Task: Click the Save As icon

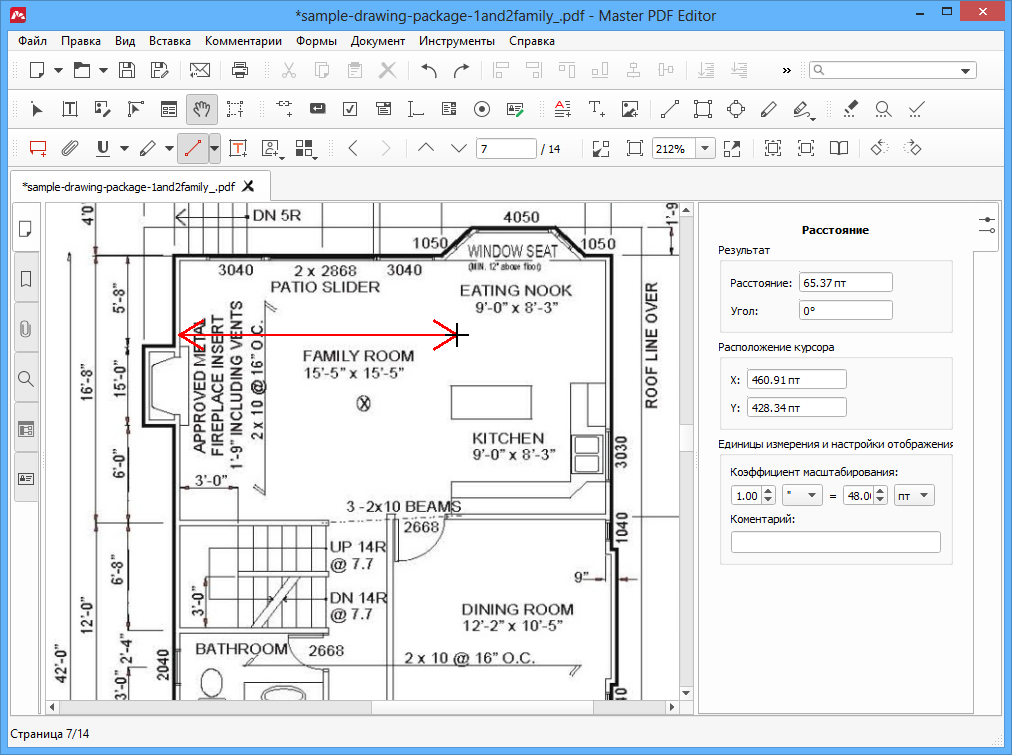Action: [x=159, y=70]
